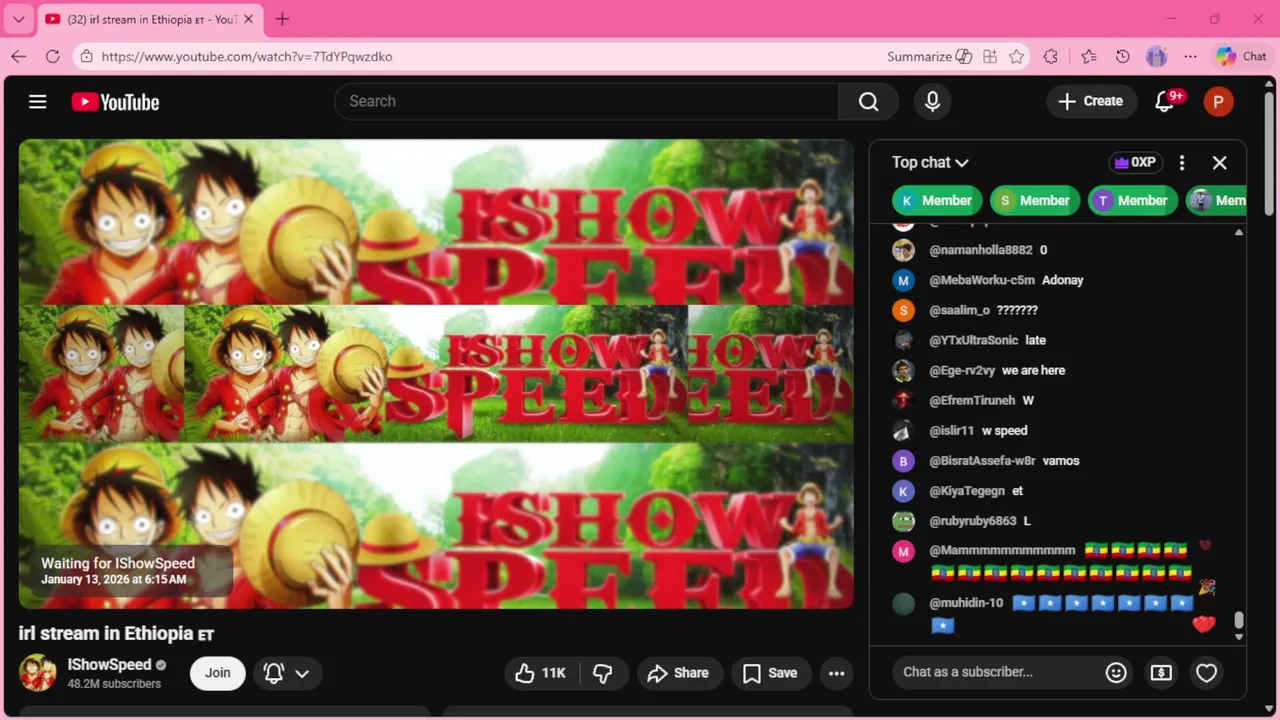Open browser favorites list
This screenshot has height=720, width=1280.
(x=1089, y=57)
